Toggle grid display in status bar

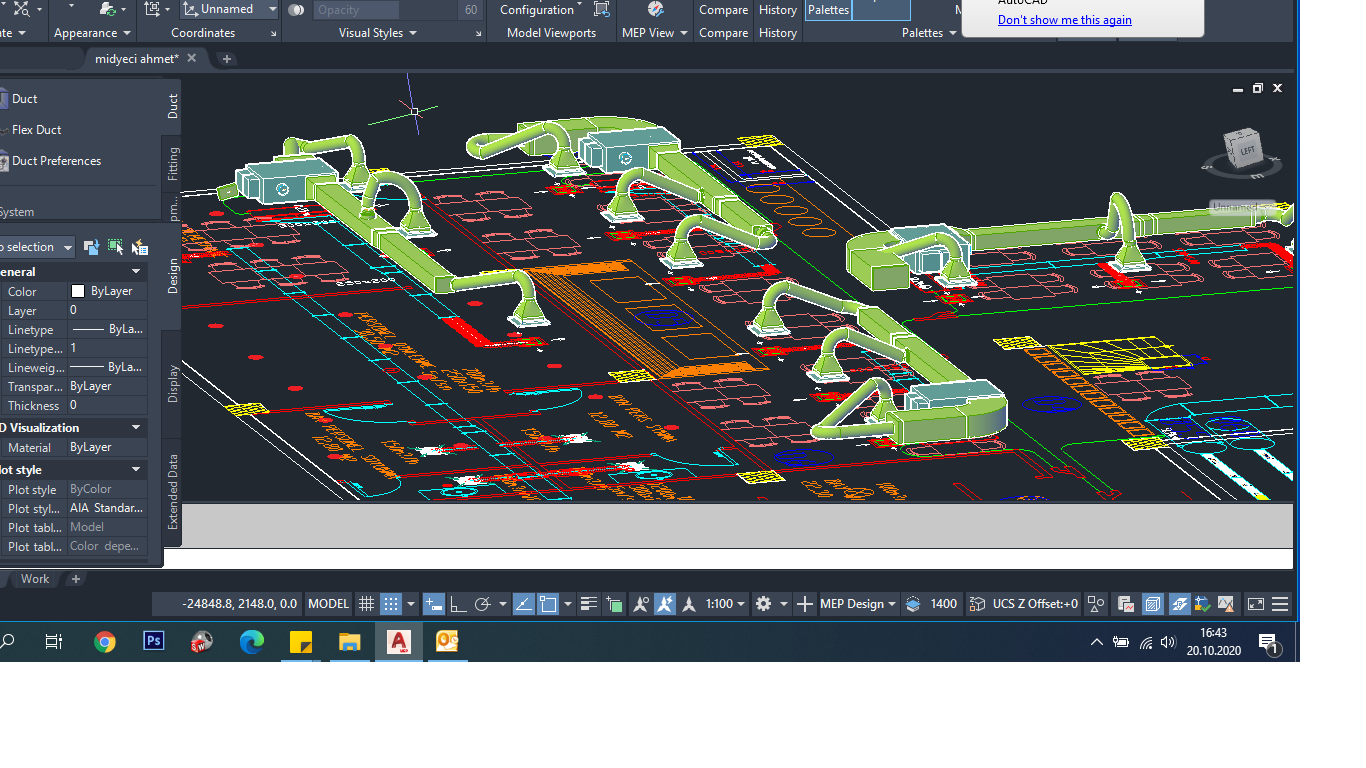[x=366, y=604]
